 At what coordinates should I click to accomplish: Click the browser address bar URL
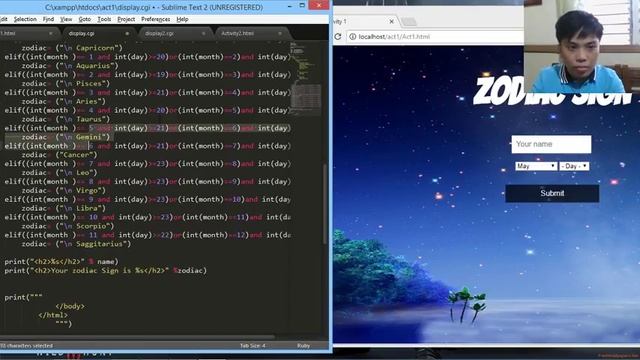394,37
